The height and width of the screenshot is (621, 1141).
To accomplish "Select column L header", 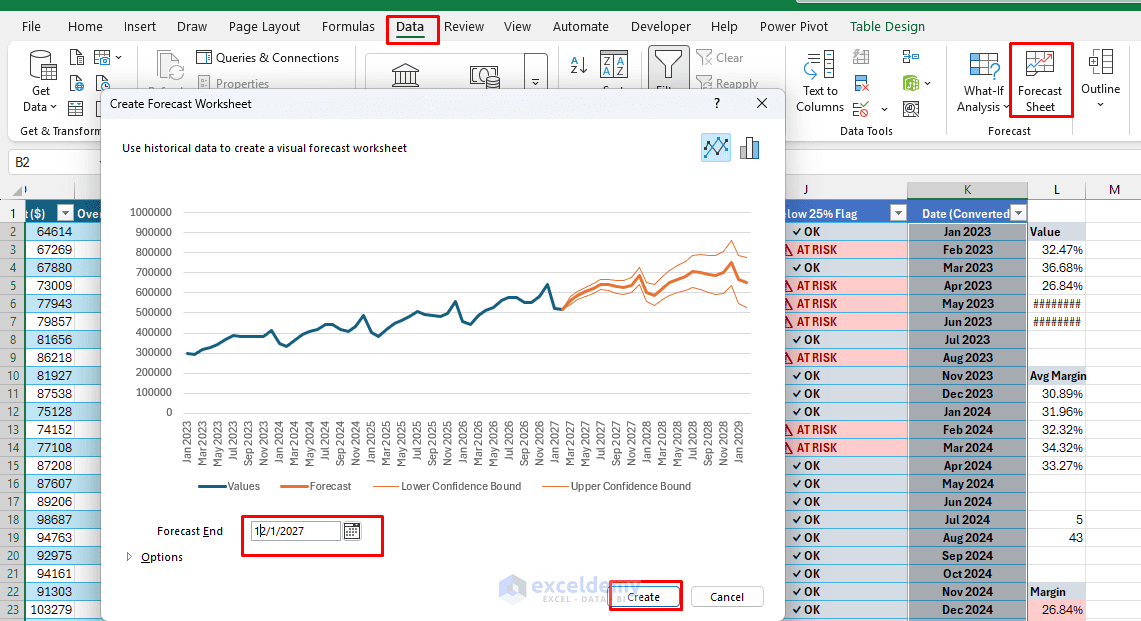I will coord(1057,189).
